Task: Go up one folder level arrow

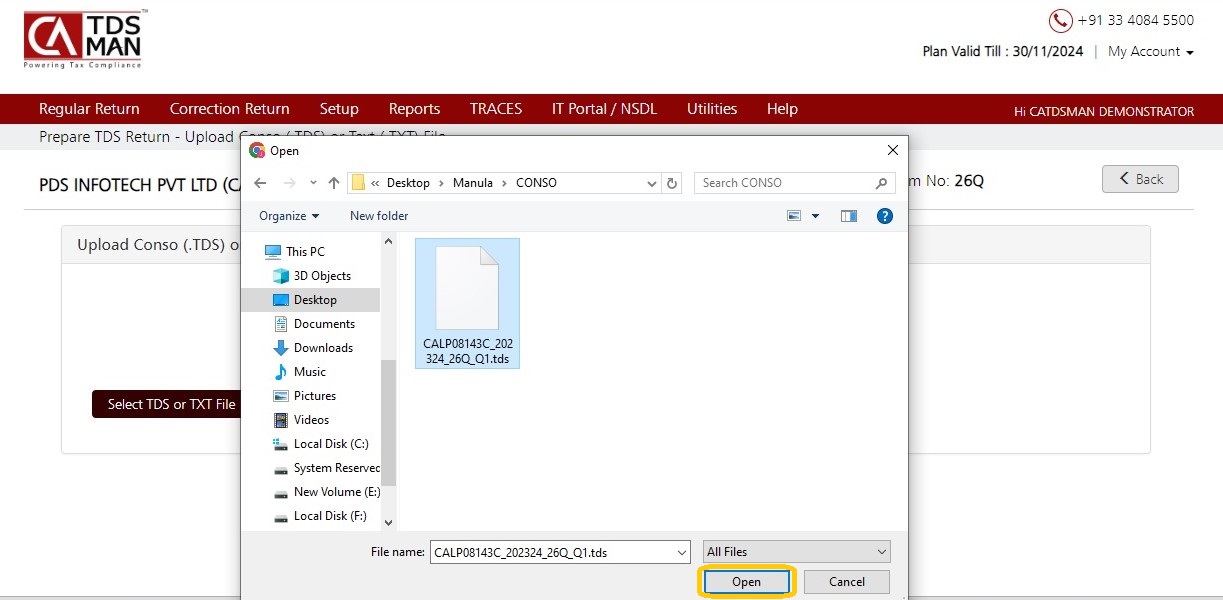Action: point(334,183)
